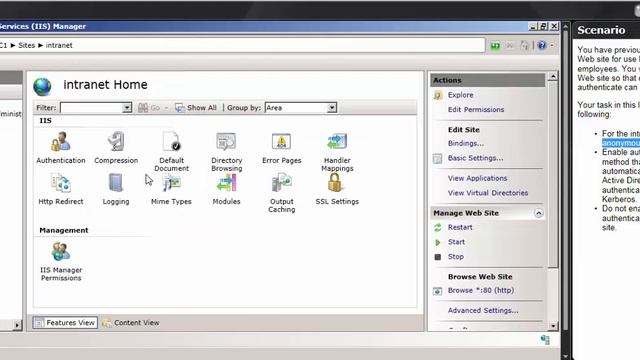Viewport: 640px width, 360px height.
Task: Switch to Features View tab
Action: click(x=65, y=322)
